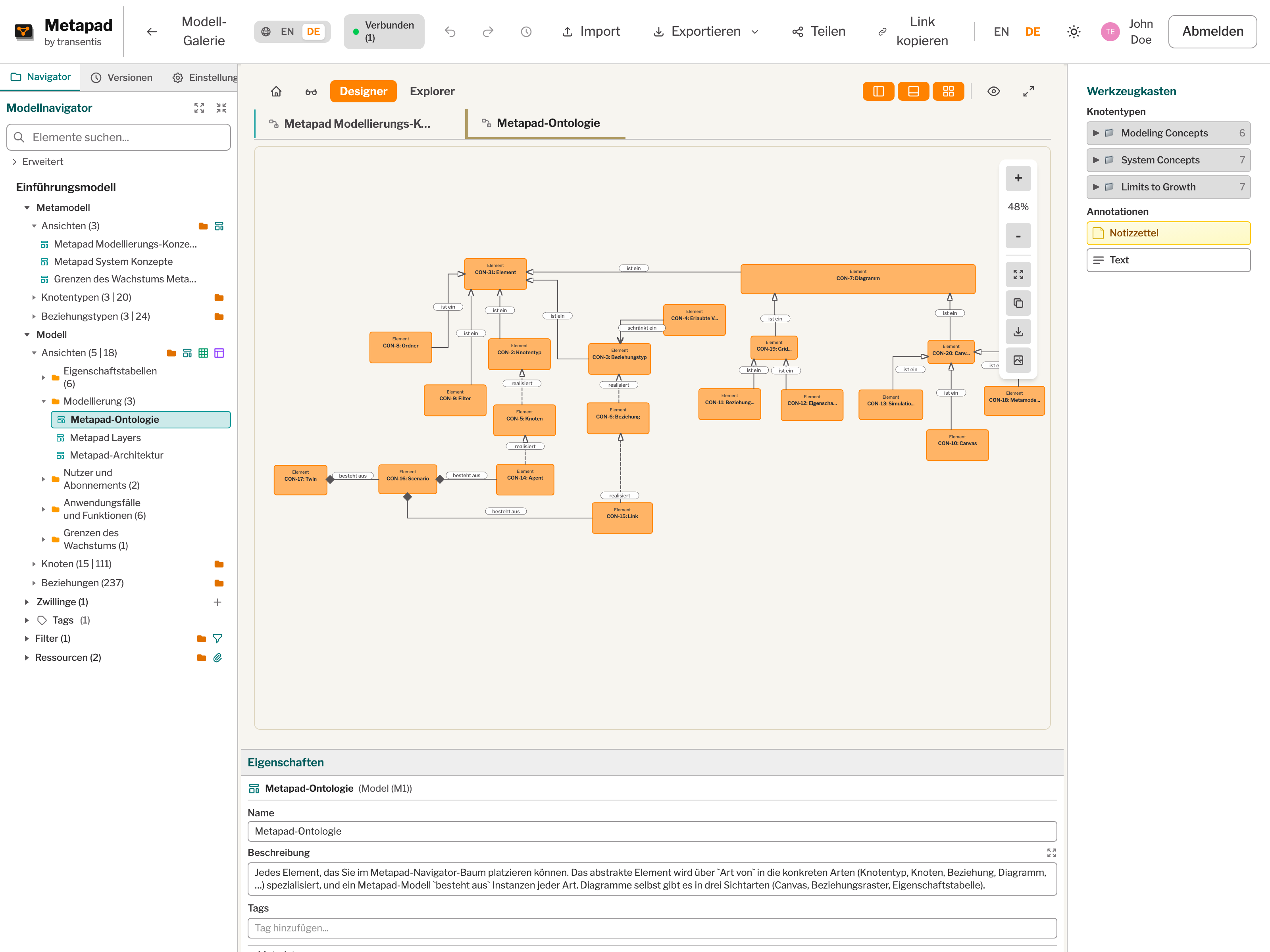Toggle diagram visibility with the eye icon
The image size is (1270, 952).
point(994,91)
